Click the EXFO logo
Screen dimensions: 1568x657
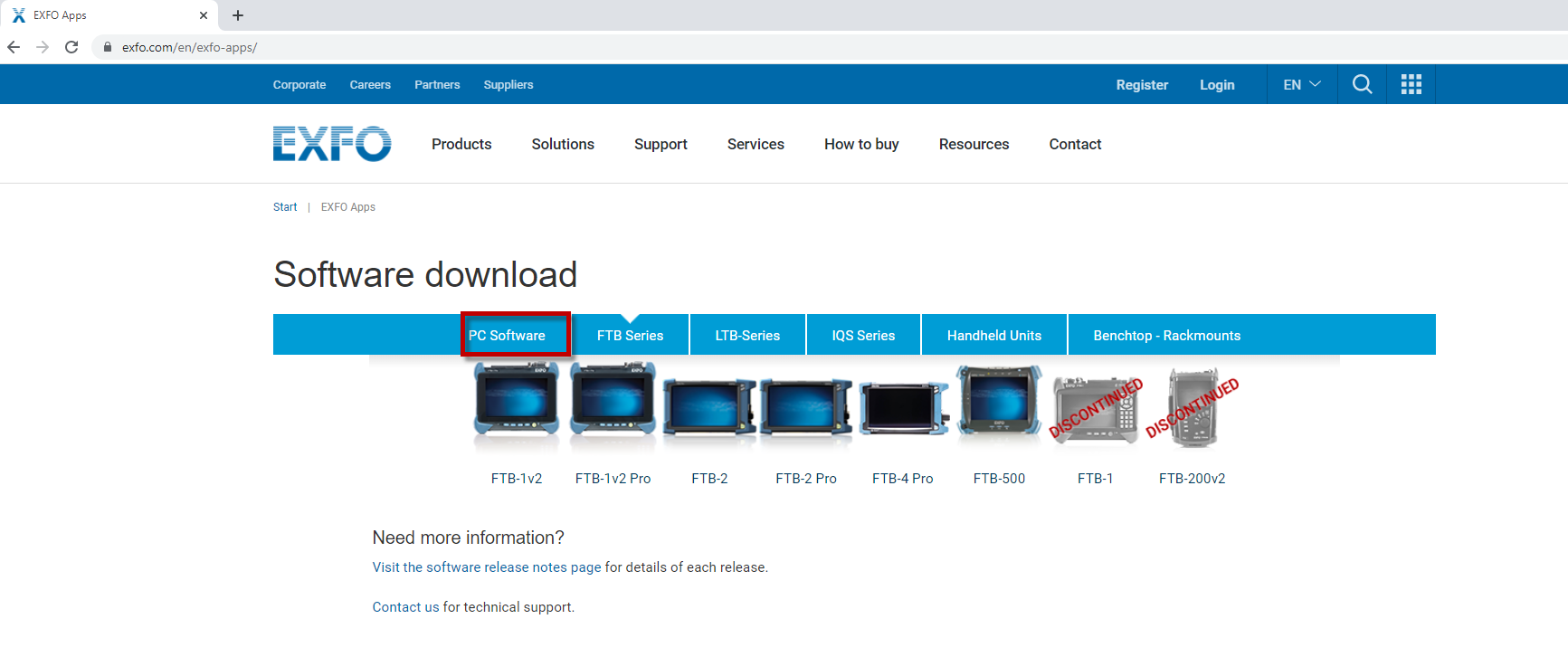click(332, 144)
